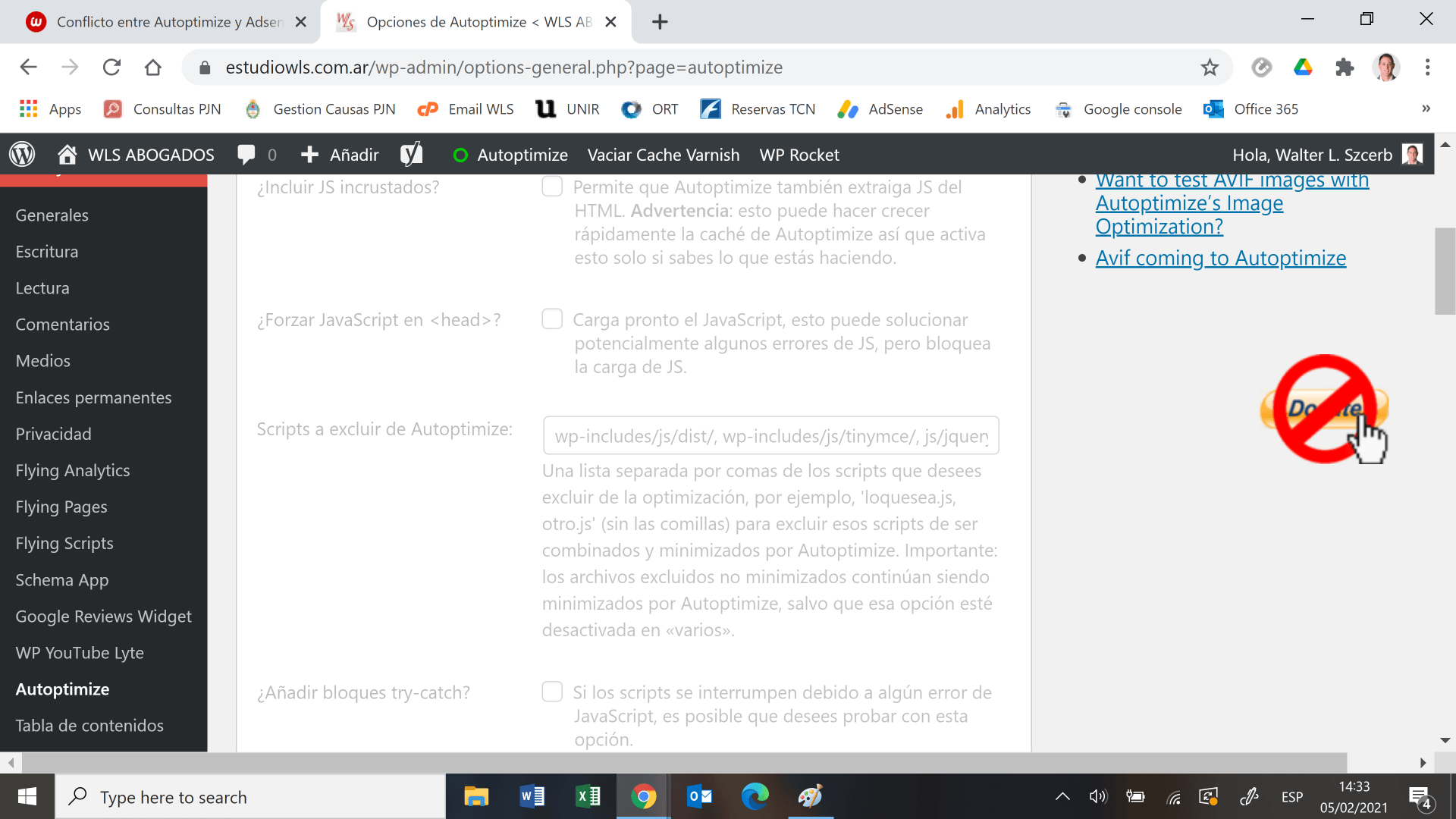This screenshot has width=1456, height=819.
Task: Close the Opciones de Autoptimize tab
Action: (x=610, y=22)
